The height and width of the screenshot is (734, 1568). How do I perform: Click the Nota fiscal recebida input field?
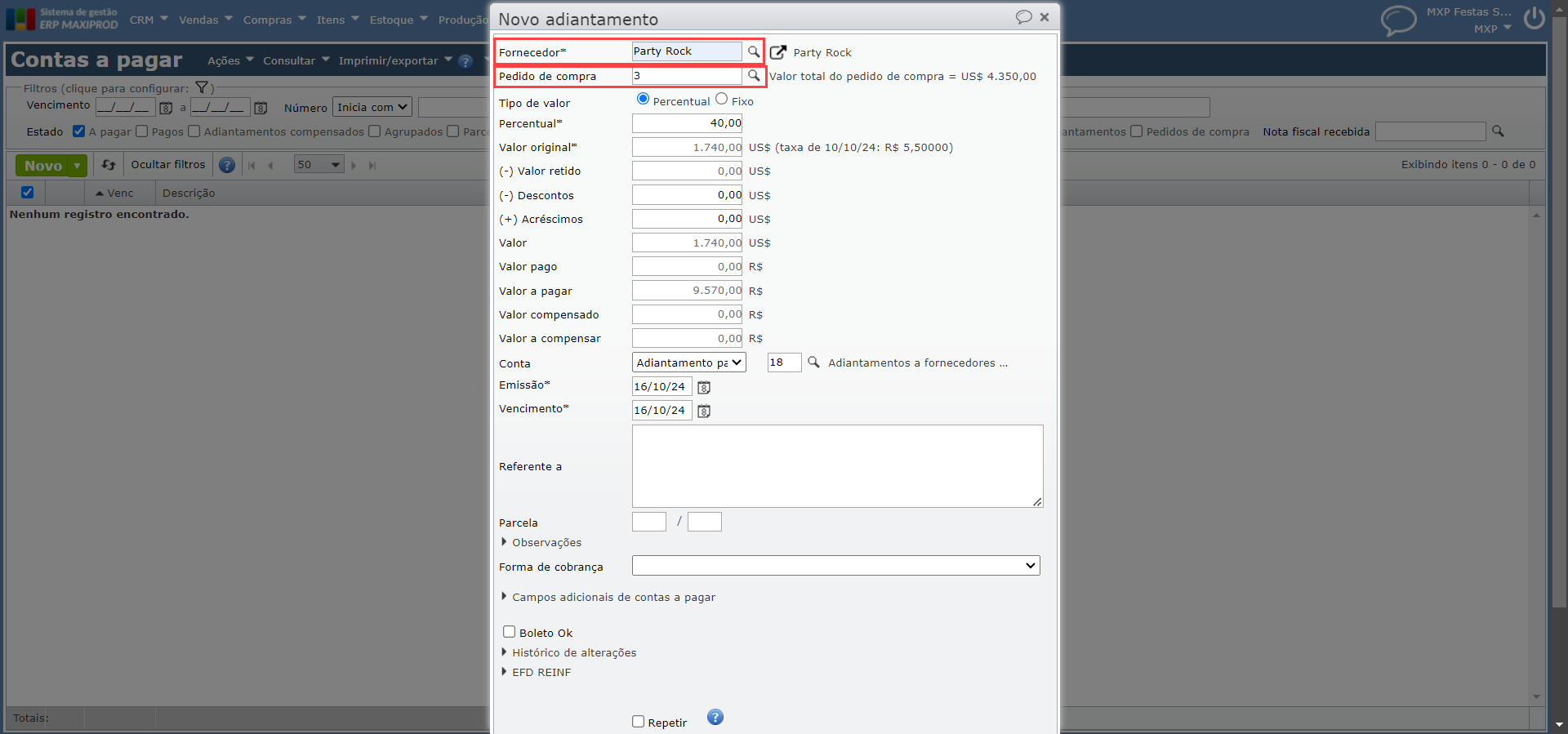[x=1430, y=131]
